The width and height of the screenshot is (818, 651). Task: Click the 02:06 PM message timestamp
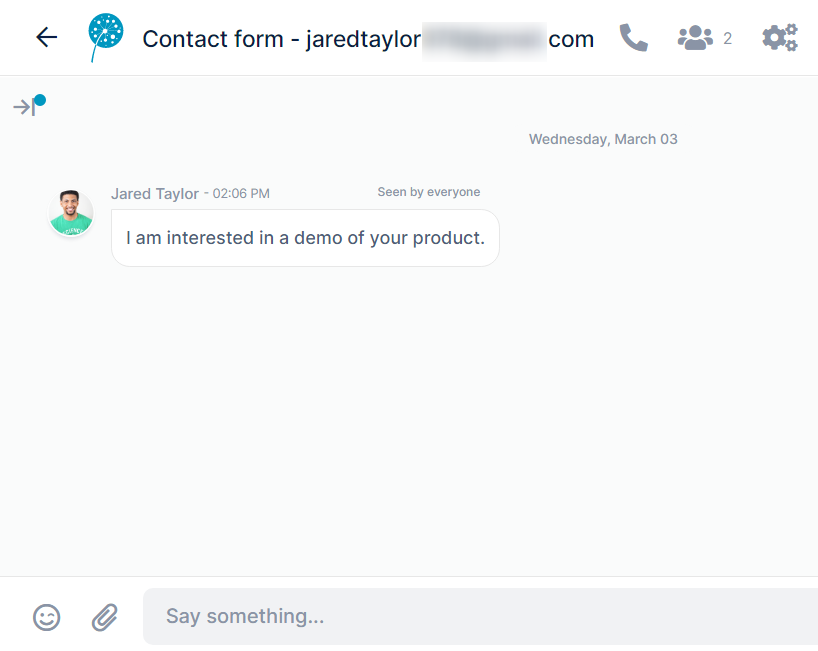pos(241,194)
